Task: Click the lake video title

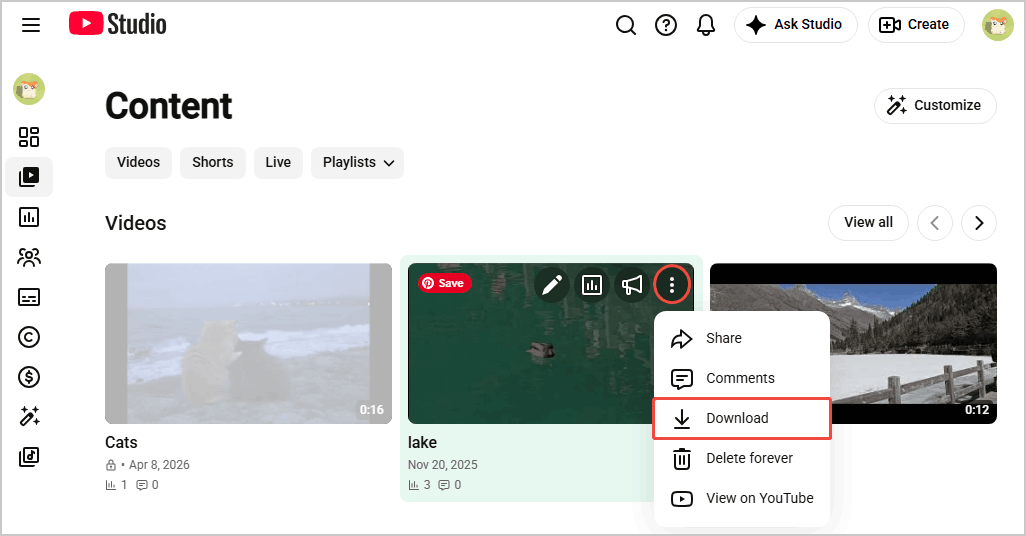Action: (x=422, y=442)
